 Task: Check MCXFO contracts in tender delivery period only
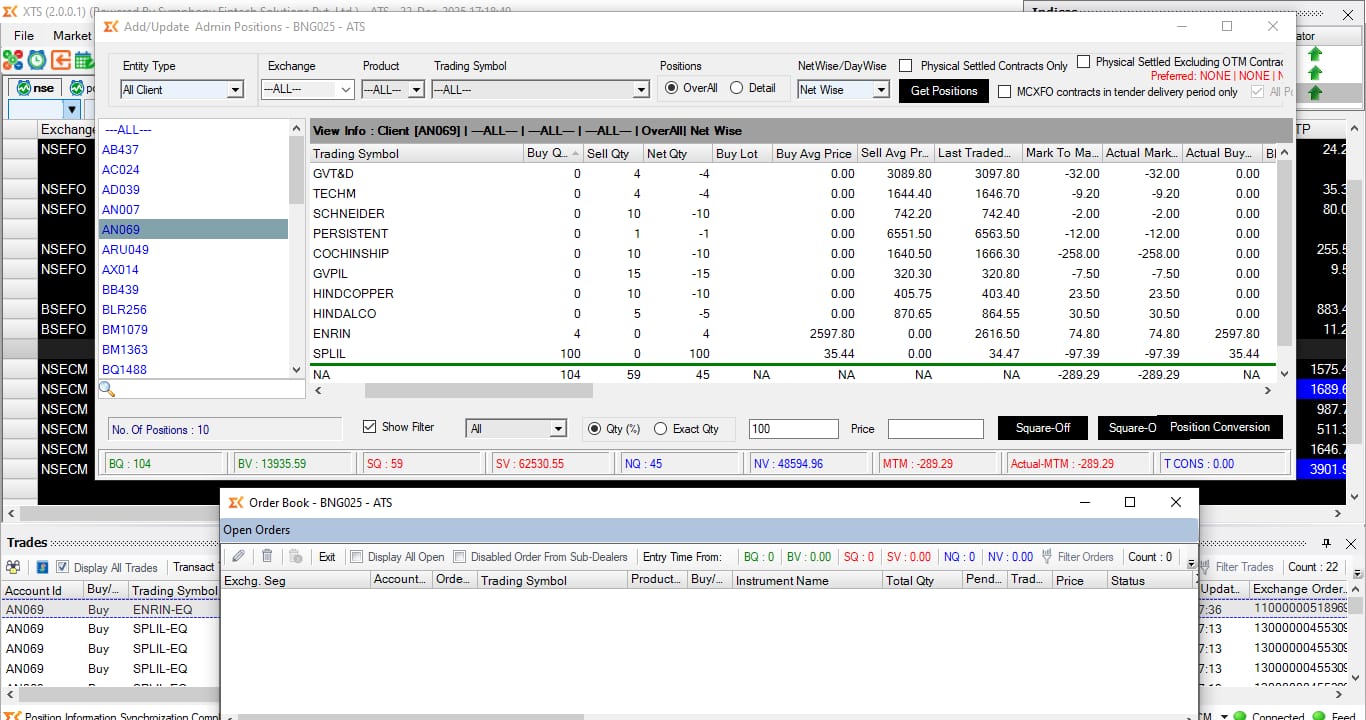[x=1005, y=92]
